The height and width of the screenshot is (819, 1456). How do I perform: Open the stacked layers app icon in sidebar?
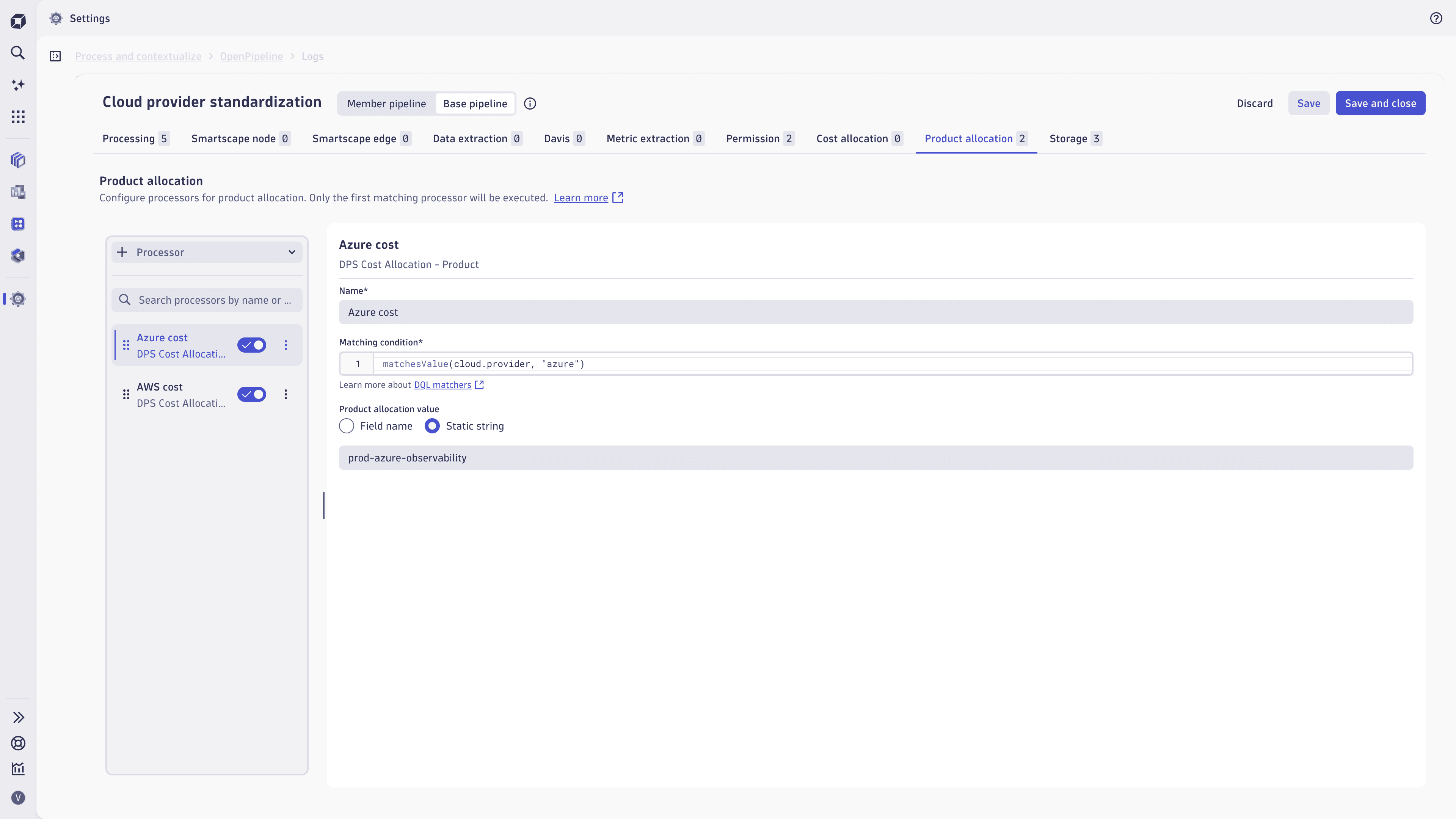pos(18,160)
